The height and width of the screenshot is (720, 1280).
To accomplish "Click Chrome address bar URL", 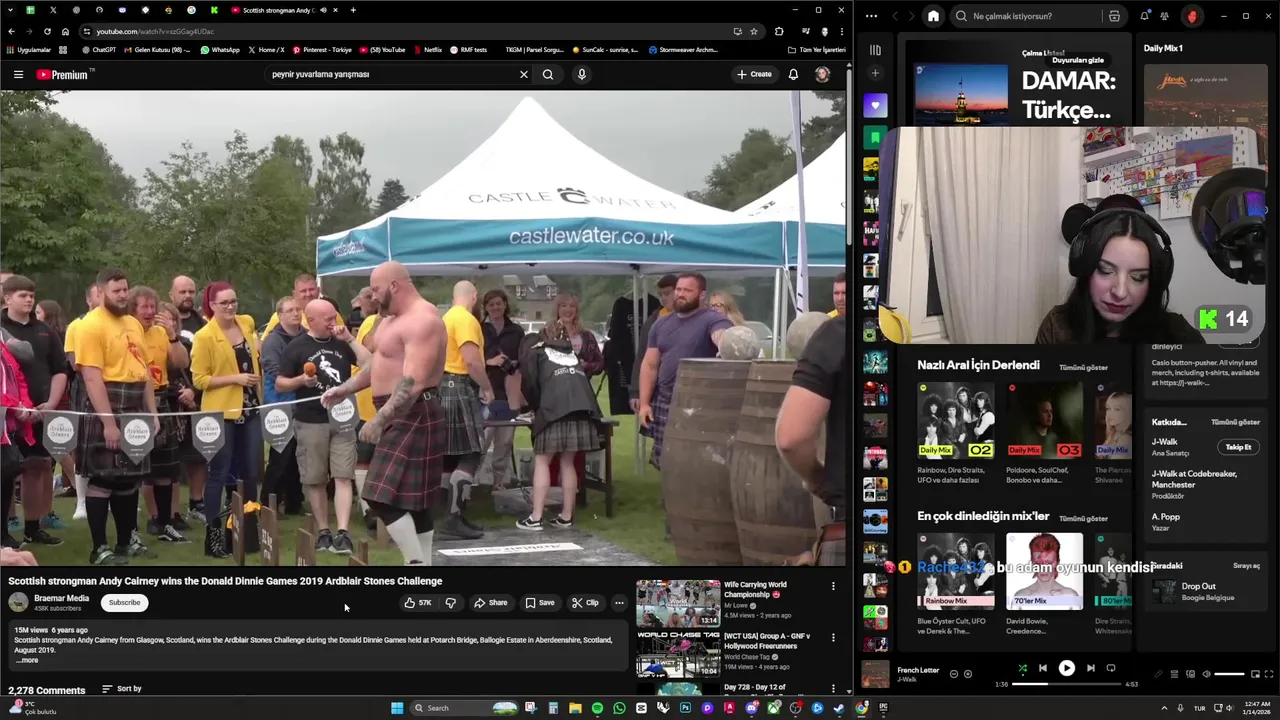I will (155, 31).
